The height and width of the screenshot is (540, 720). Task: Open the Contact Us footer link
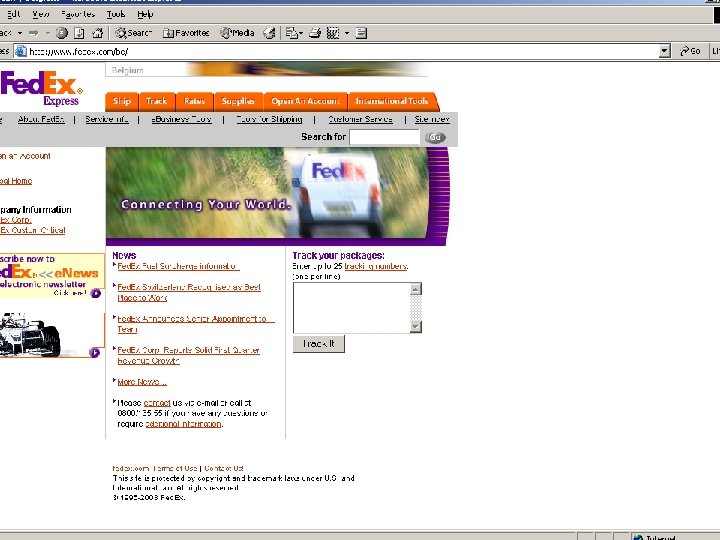coord(224,468)
